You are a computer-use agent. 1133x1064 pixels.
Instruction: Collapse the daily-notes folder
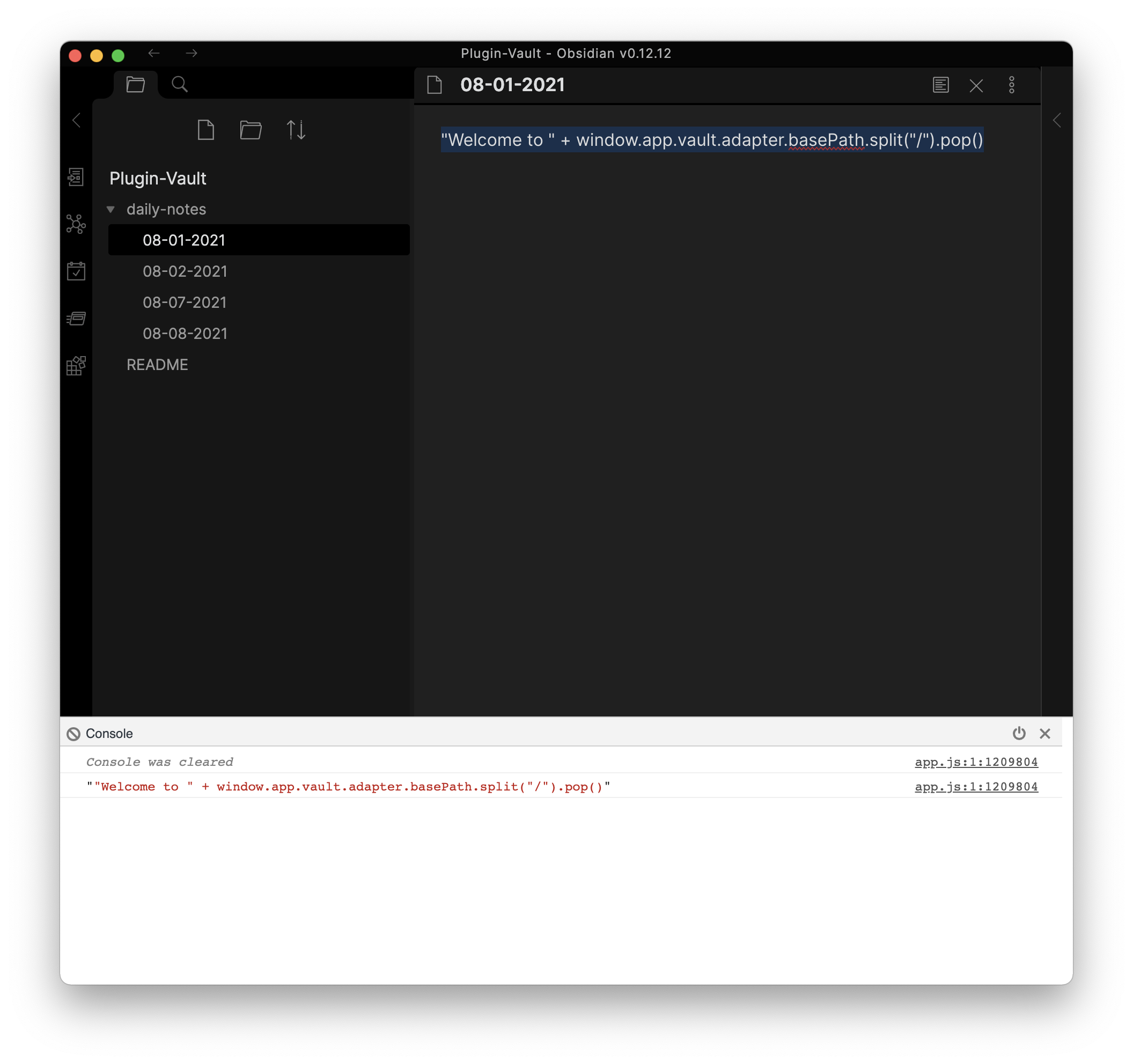click(x=111, y=210)
